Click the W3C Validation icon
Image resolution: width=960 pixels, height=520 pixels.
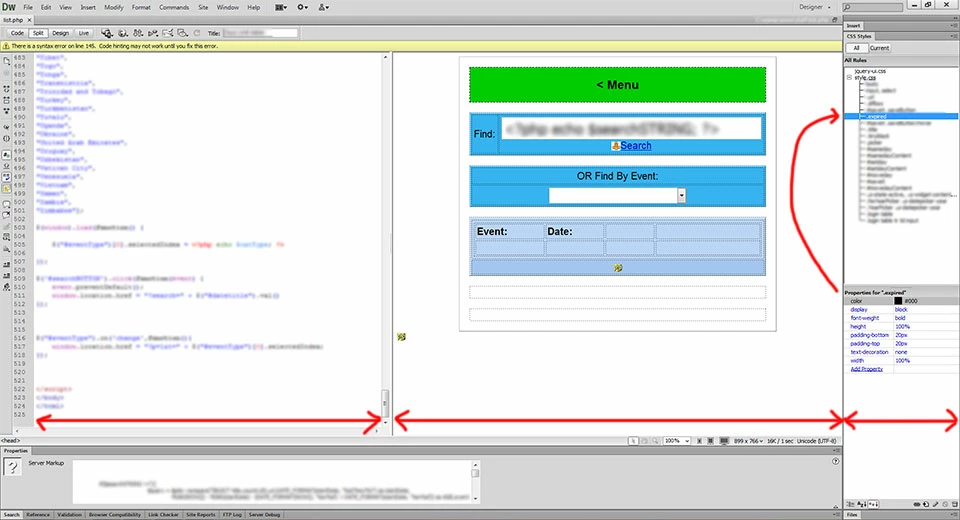[153, 33]
